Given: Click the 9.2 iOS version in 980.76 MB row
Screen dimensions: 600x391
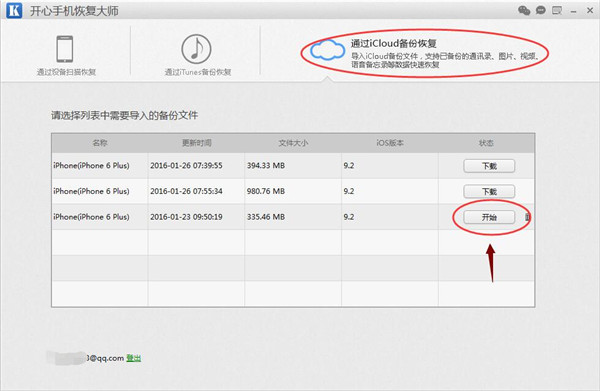Looking at the screenshot, I should (349, 191).
